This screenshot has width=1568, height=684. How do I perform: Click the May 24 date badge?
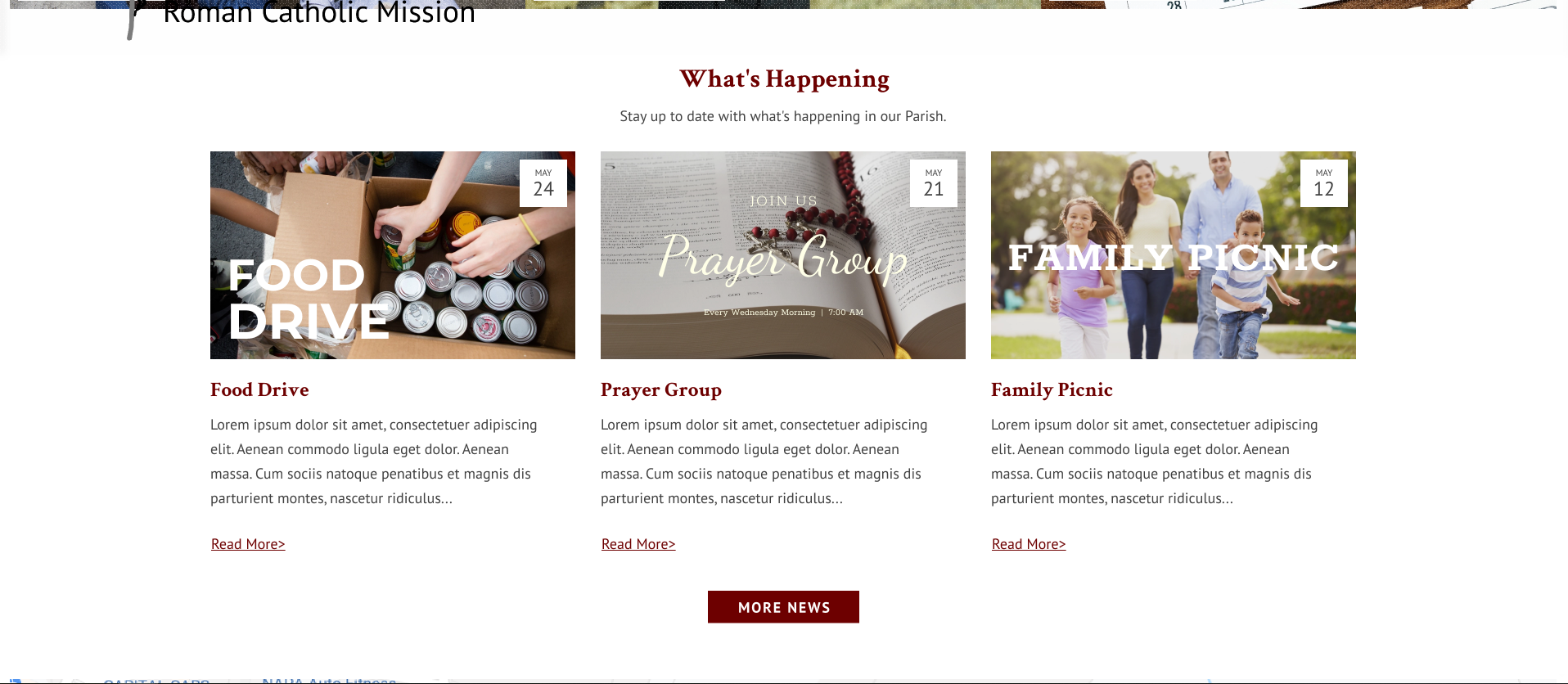coord(543,183)
